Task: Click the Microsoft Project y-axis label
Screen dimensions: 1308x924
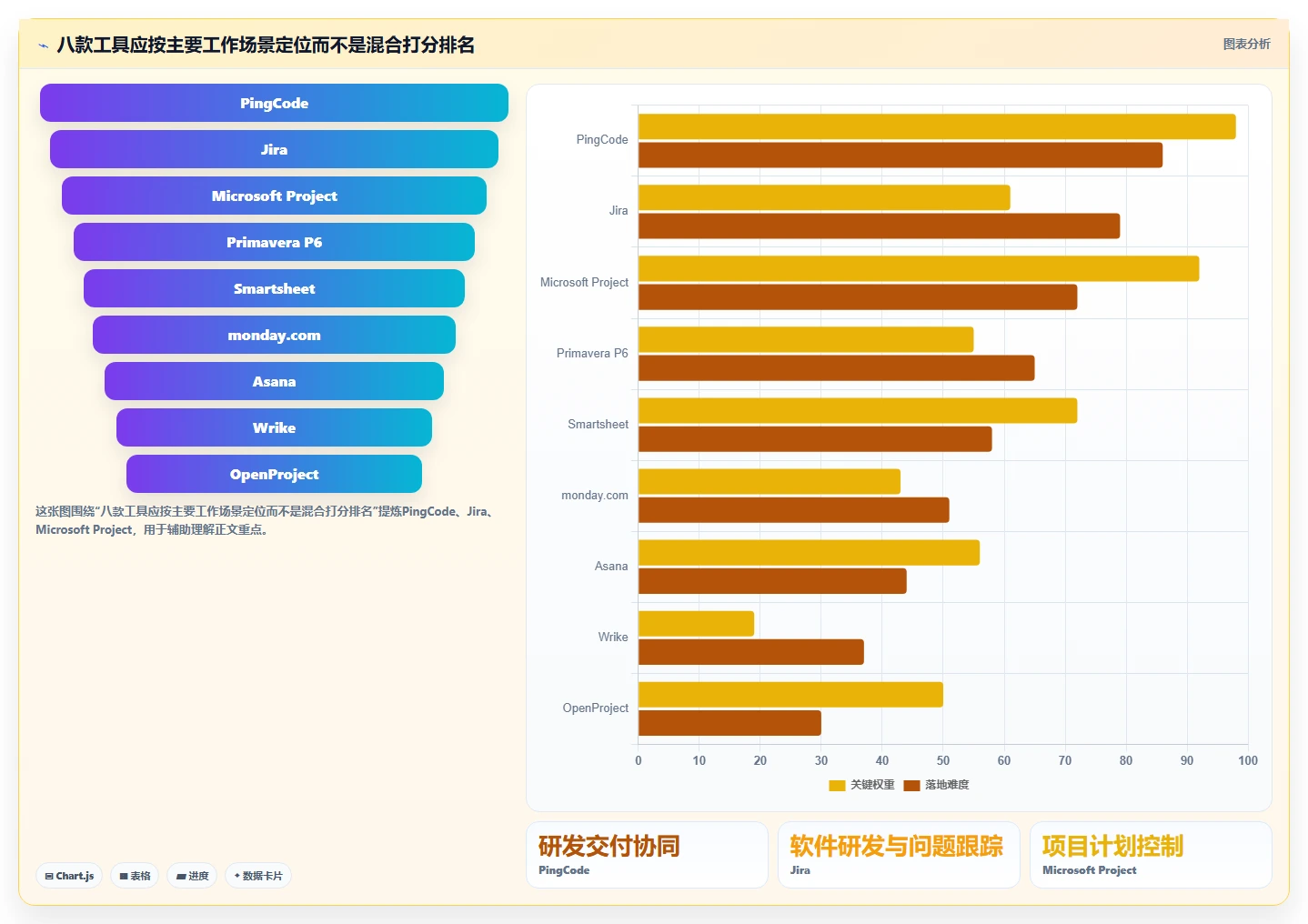Action: point(584,282)
